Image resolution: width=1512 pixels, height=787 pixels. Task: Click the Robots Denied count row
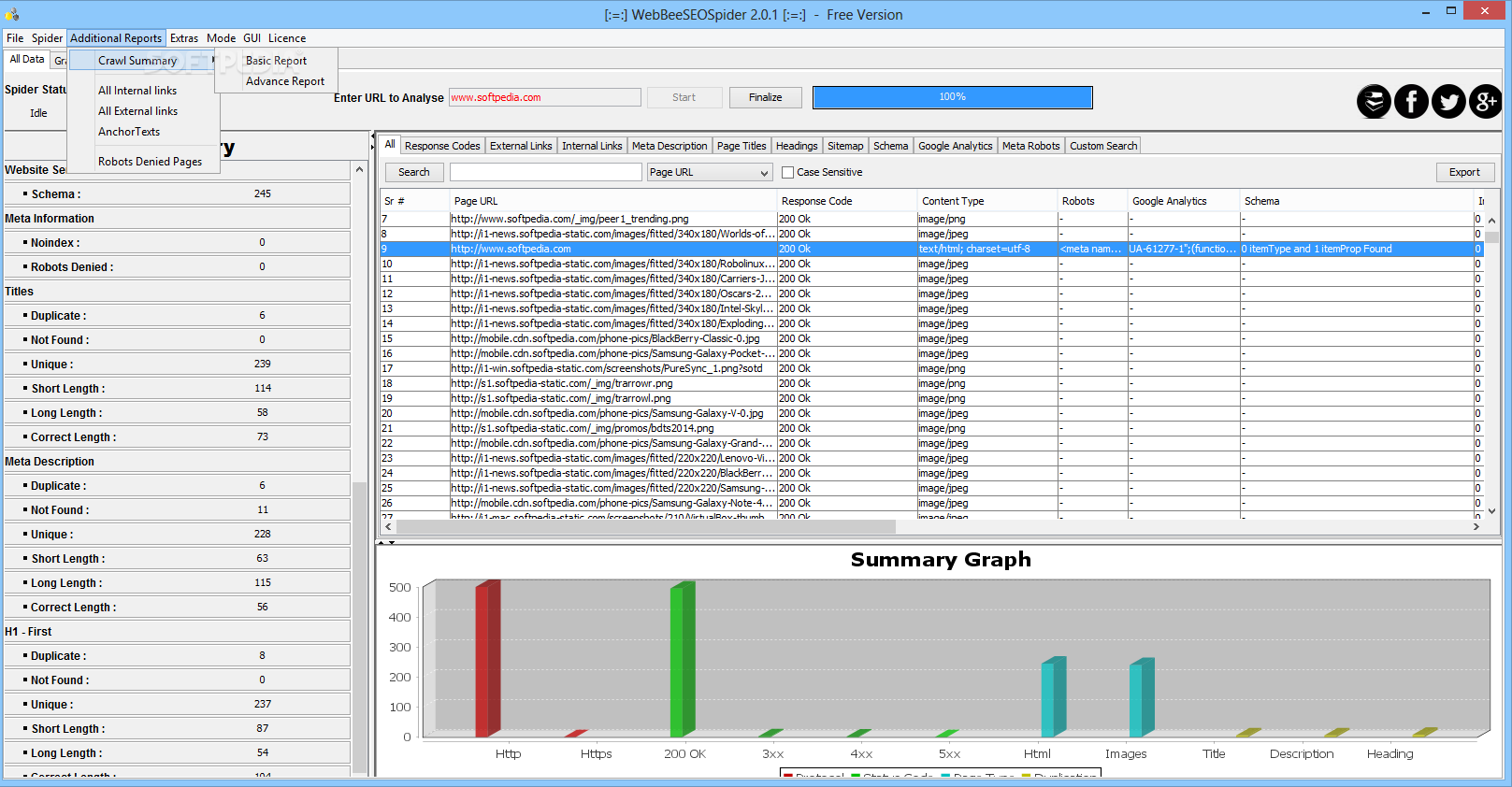pyautogui.click(x=178, y=266)
